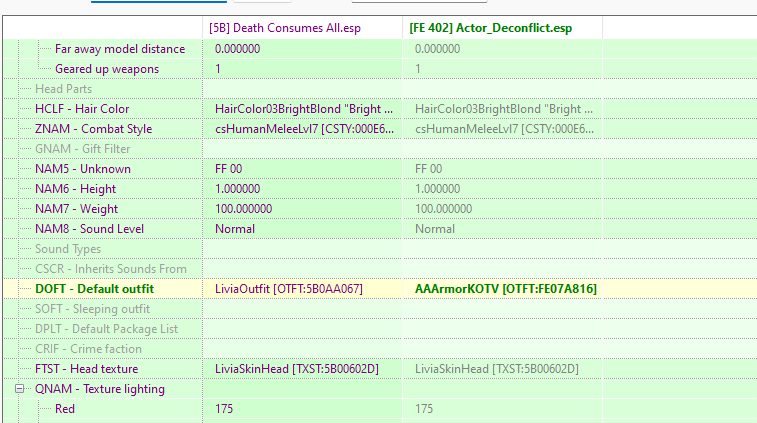Select the Death Consumes All.esp column header
The width and height of the screenshot is (757, 423).
302,28
